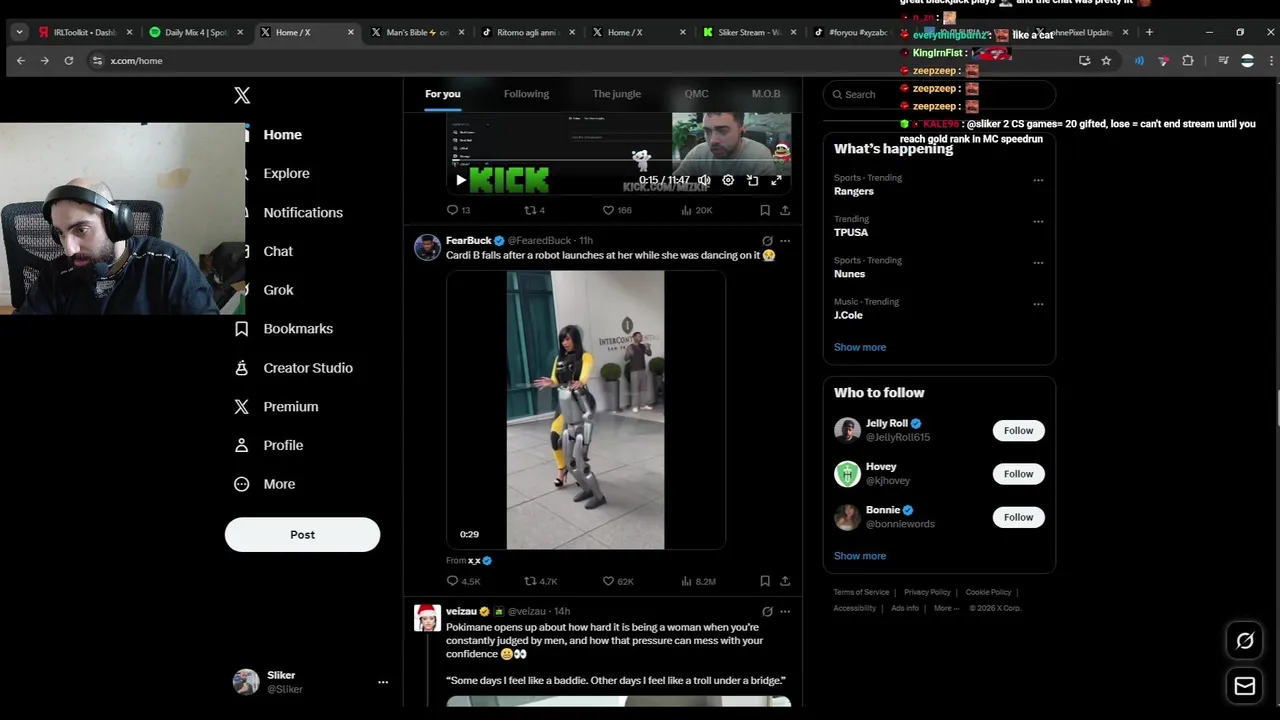Open the Messages envelope floating button
The height and width of the screenshot is (720, 1280).
(x=1245, y=686)
